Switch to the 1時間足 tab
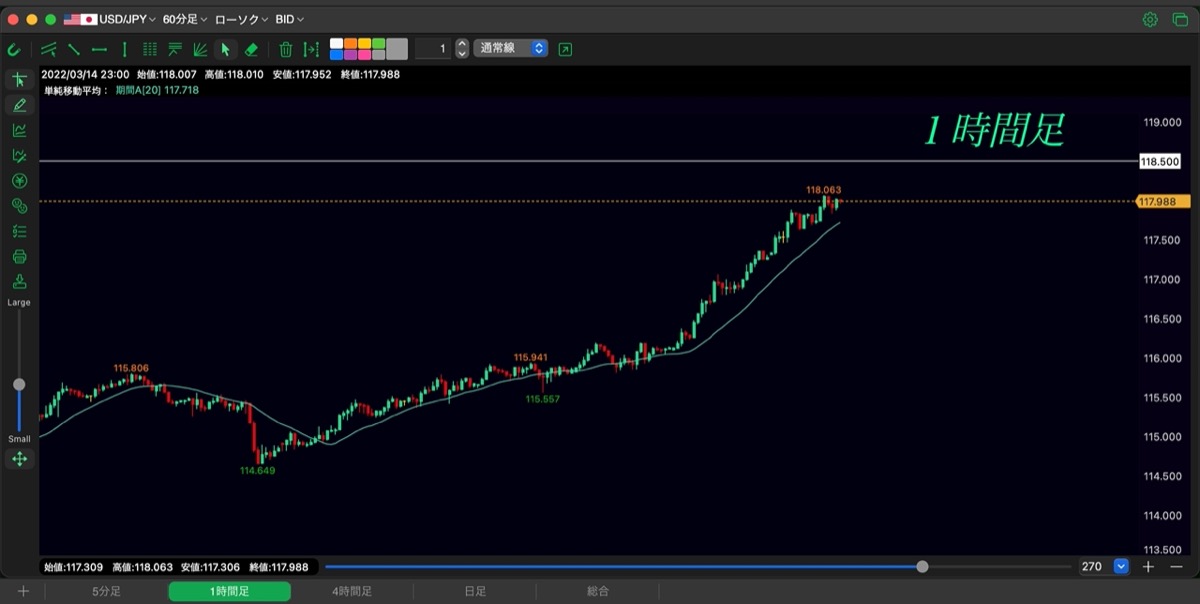The height and width of the screenshot is (604, 1200). tap(230, 591)
